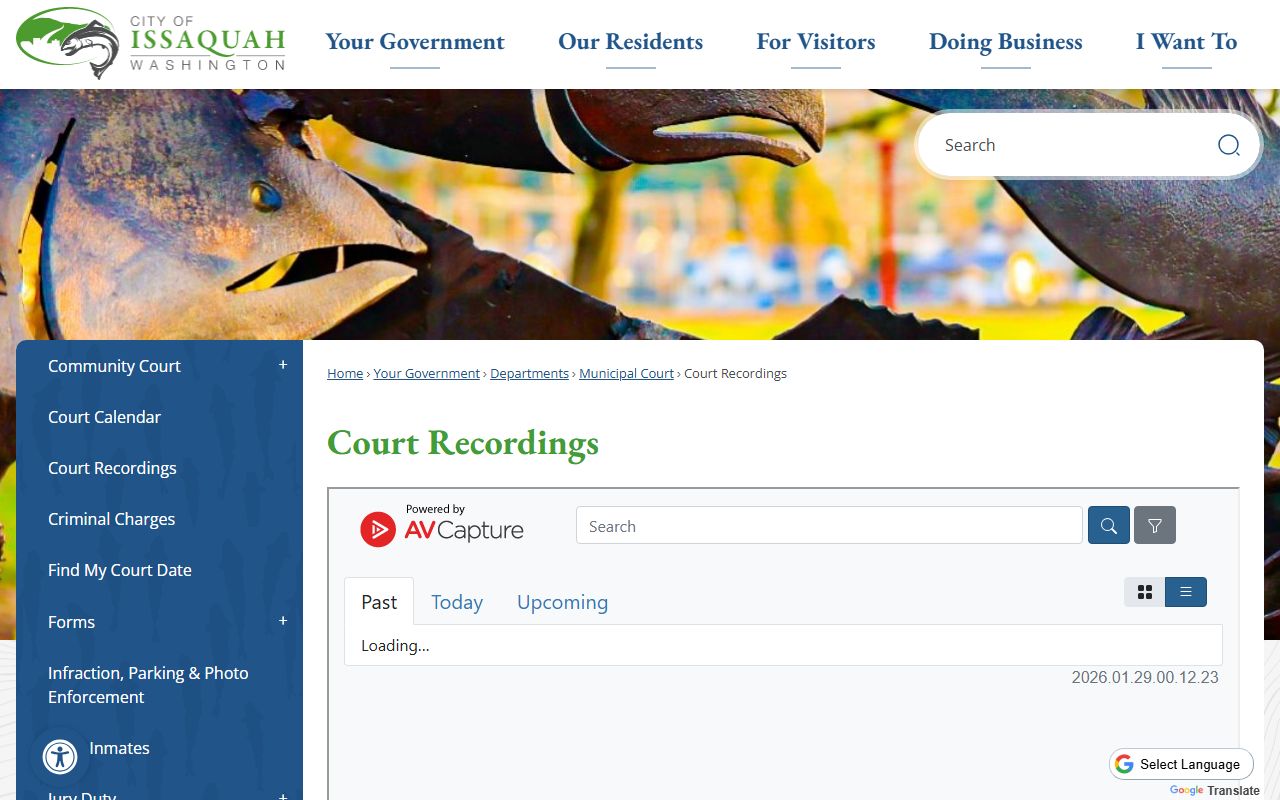Open the I Want To menu
1280x800 pixels.
click(1187, 42)
